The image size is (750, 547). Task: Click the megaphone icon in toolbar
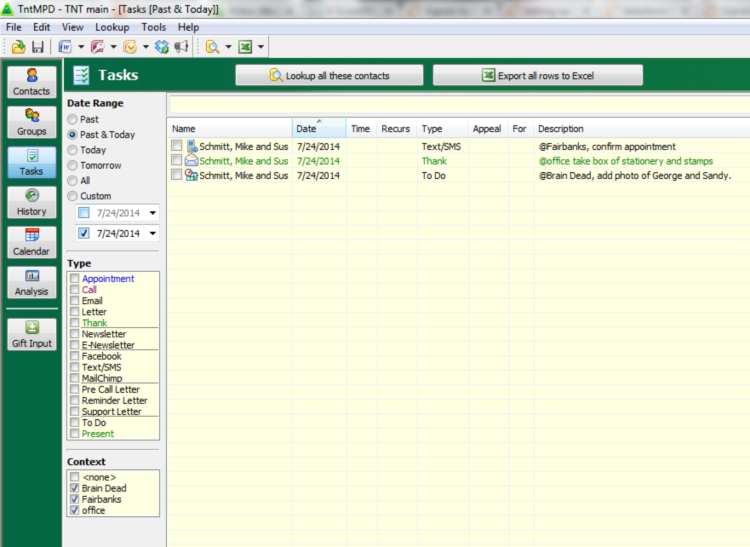tap(181, 47)
